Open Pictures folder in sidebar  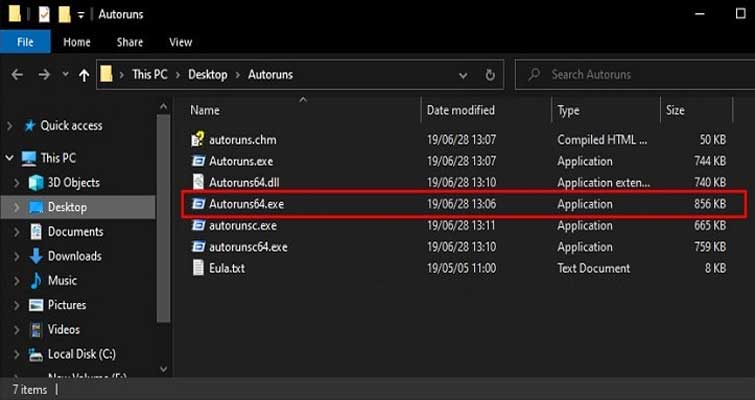click(67, 305)
